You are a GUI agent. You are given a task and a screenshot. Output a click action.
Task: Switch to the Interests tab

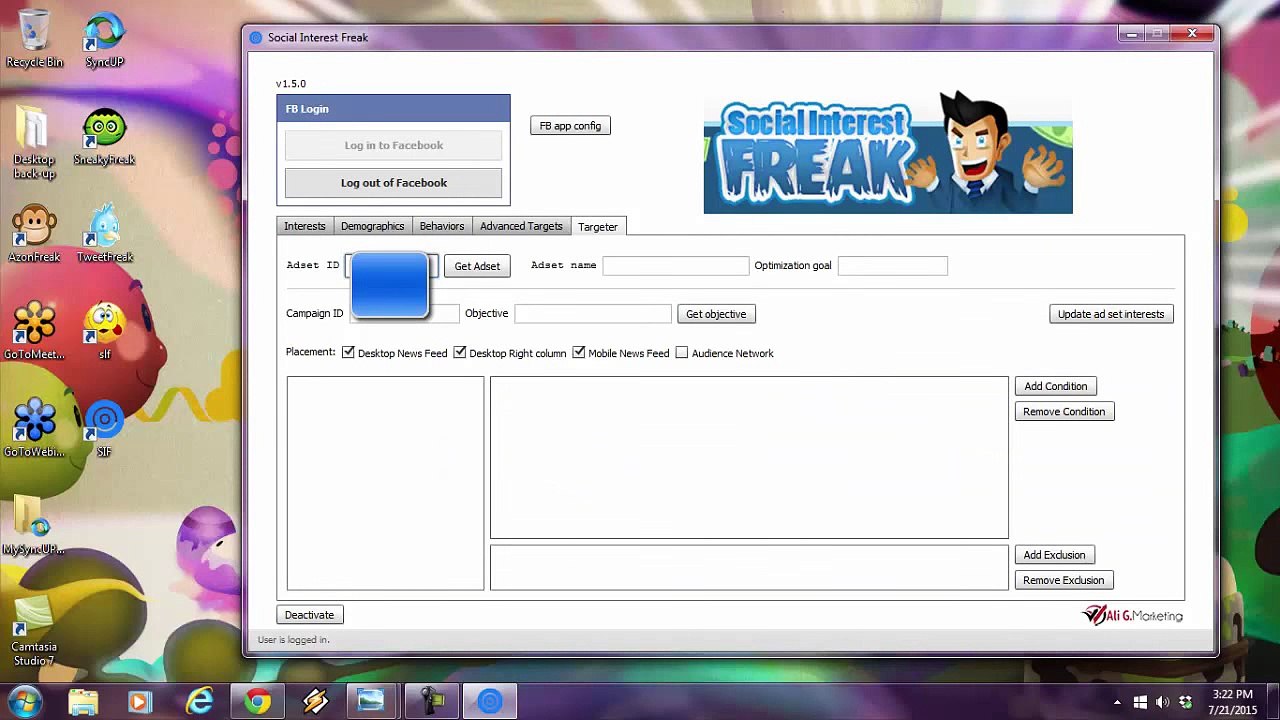pyautogui.click(x=304, y=227)
